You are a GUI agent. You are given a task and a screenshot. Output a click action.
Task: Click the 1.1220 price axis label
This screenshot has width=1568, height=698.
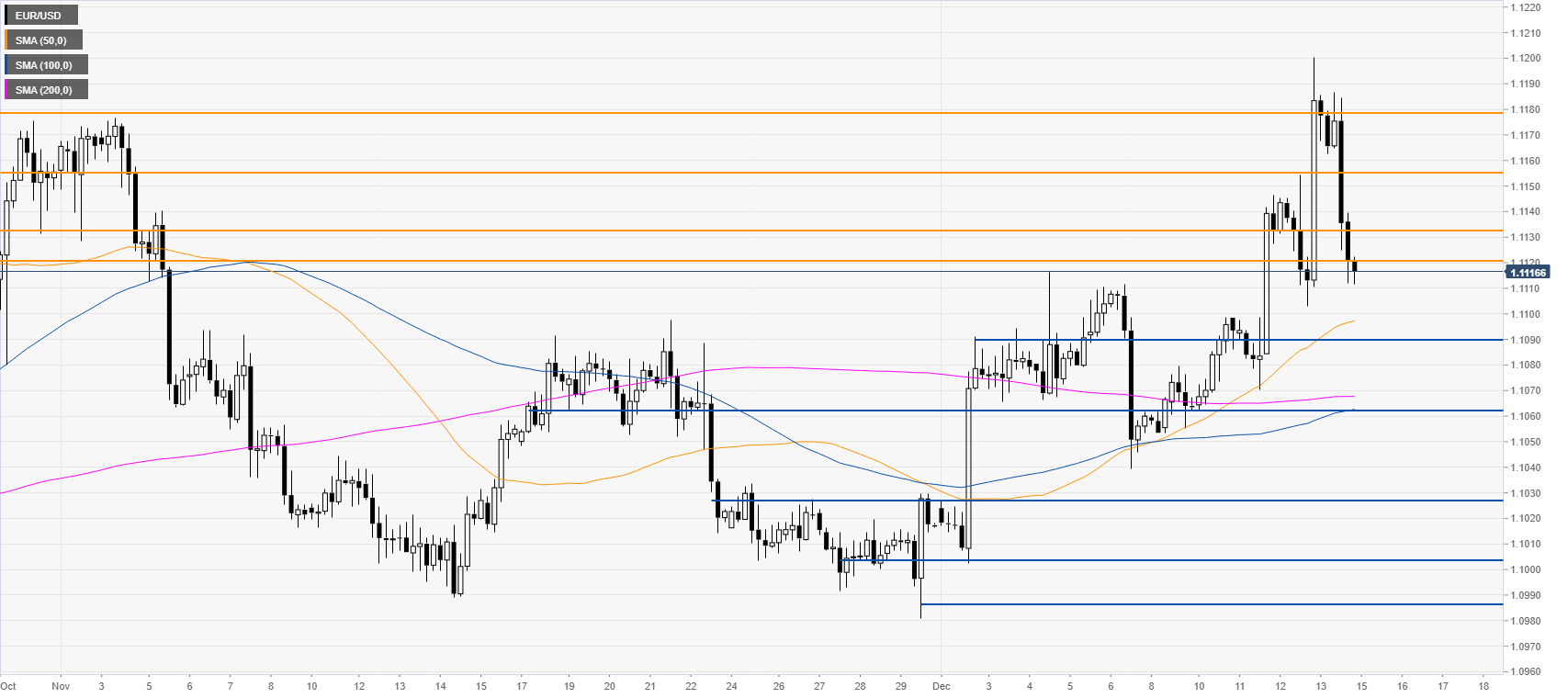1526,7
